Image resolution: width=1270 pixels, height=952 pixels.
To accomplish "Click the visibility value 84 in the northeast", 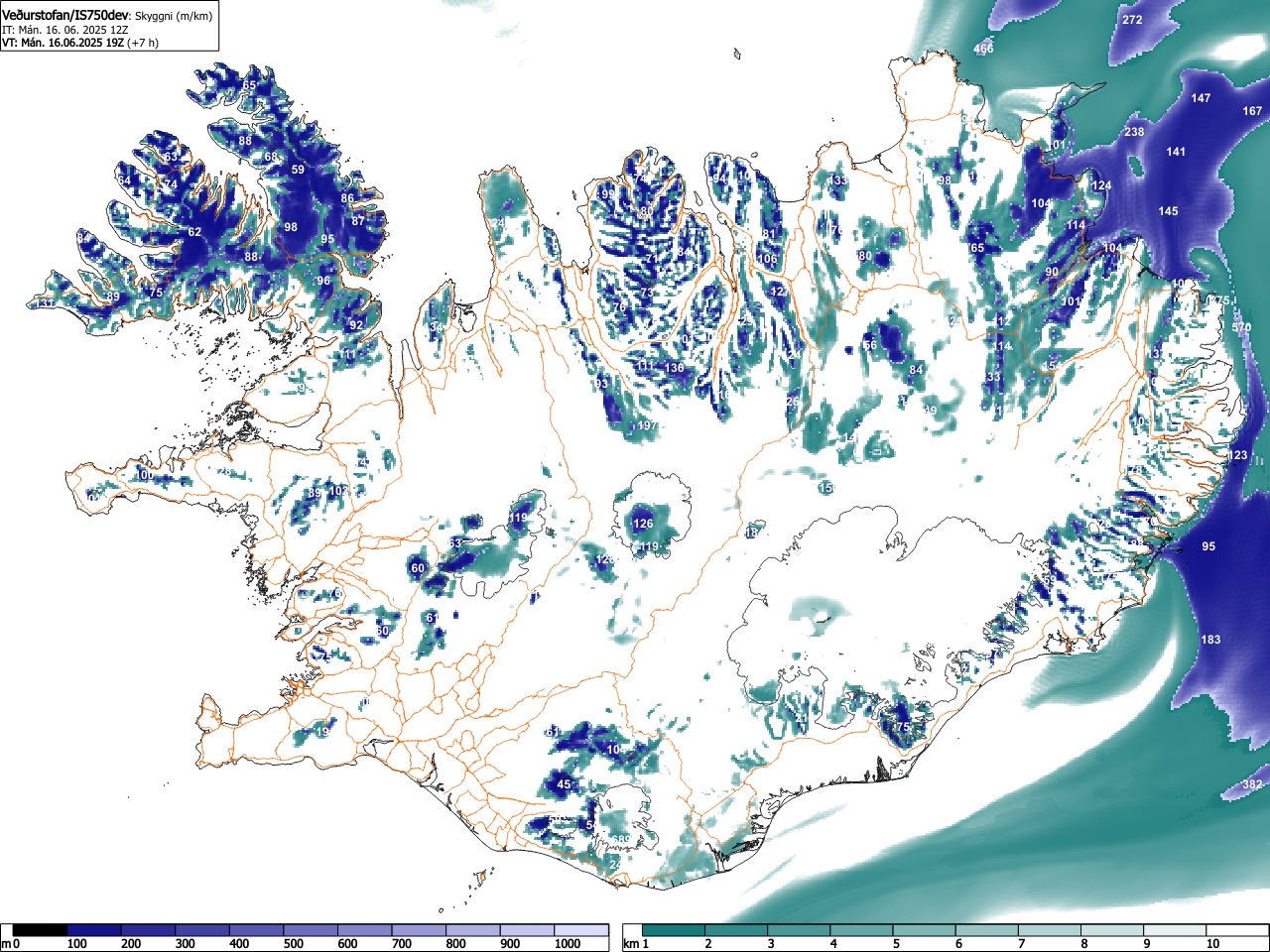I will click(916, 370).
